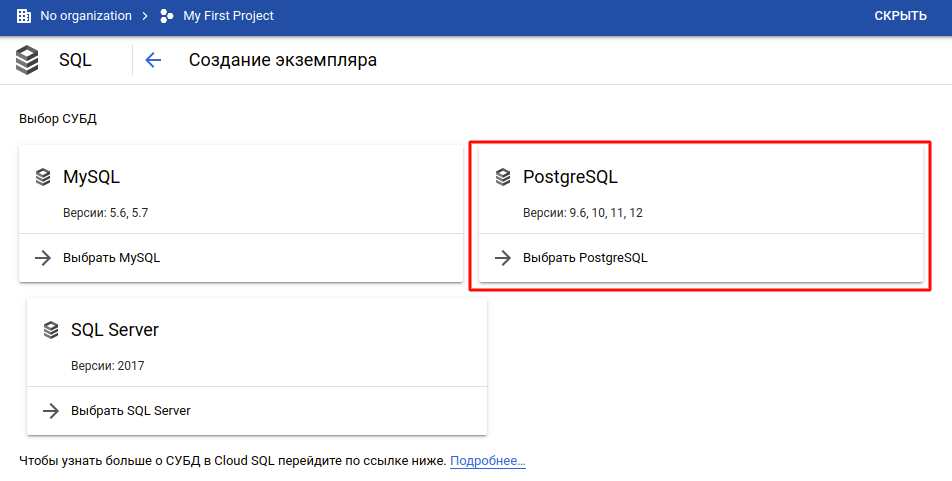This screenshot has height=481, width=952.
Task: Click the project dots icon
Action: point(166,16)
